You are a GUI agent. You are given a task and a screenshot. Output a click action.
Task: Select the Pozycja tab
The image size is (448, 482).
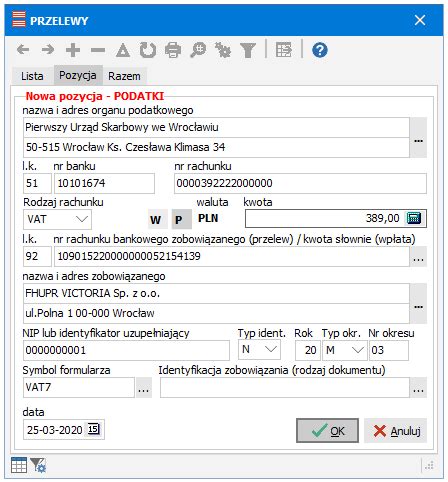click(x=78, y=75)
